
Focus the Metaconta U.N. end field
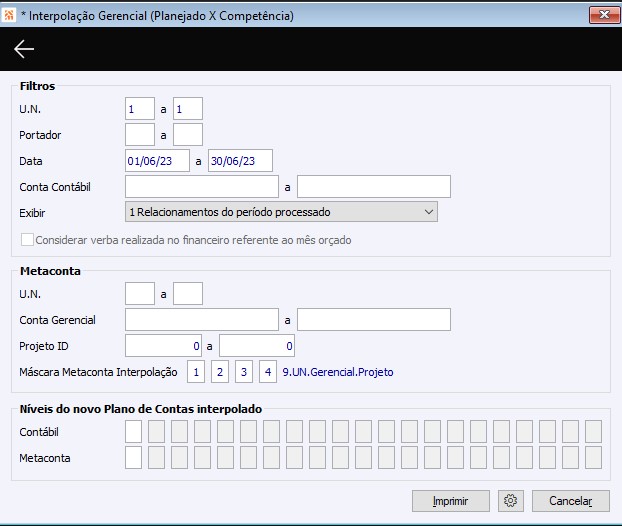tap(188, 294)
